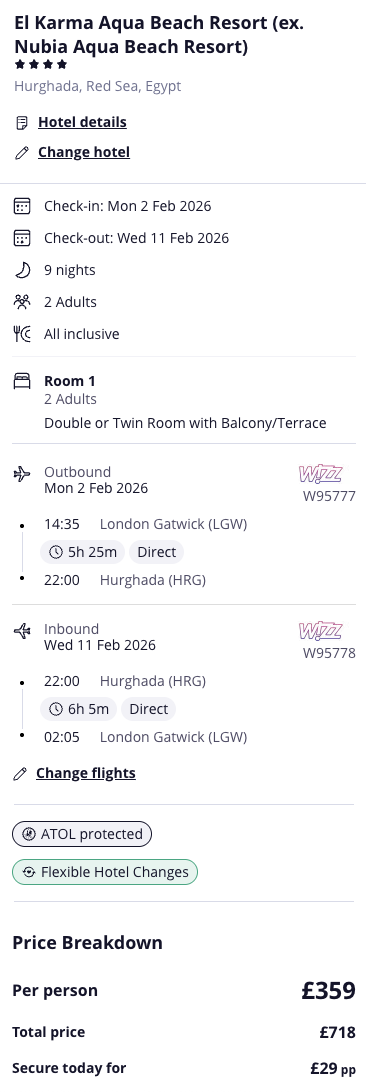Image resolution: width=366 pixels, height=1092 pixels.
Task: Click the pencil icon beside Change flights
Action: click(x=20, y=774)
